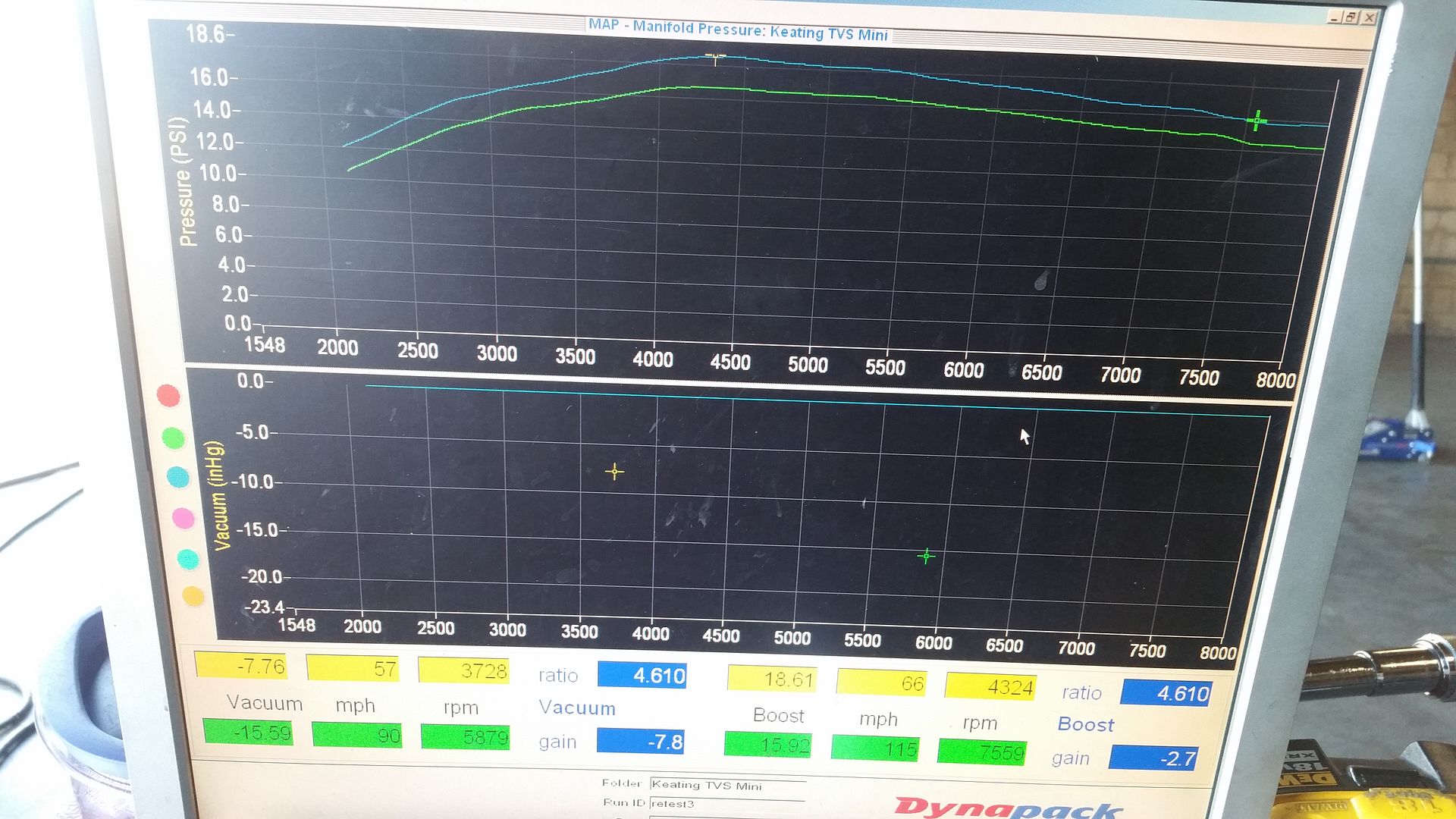The image size is (1456, 819).
Task: Click the red circle trace indicator
Action: pos(168,395)
